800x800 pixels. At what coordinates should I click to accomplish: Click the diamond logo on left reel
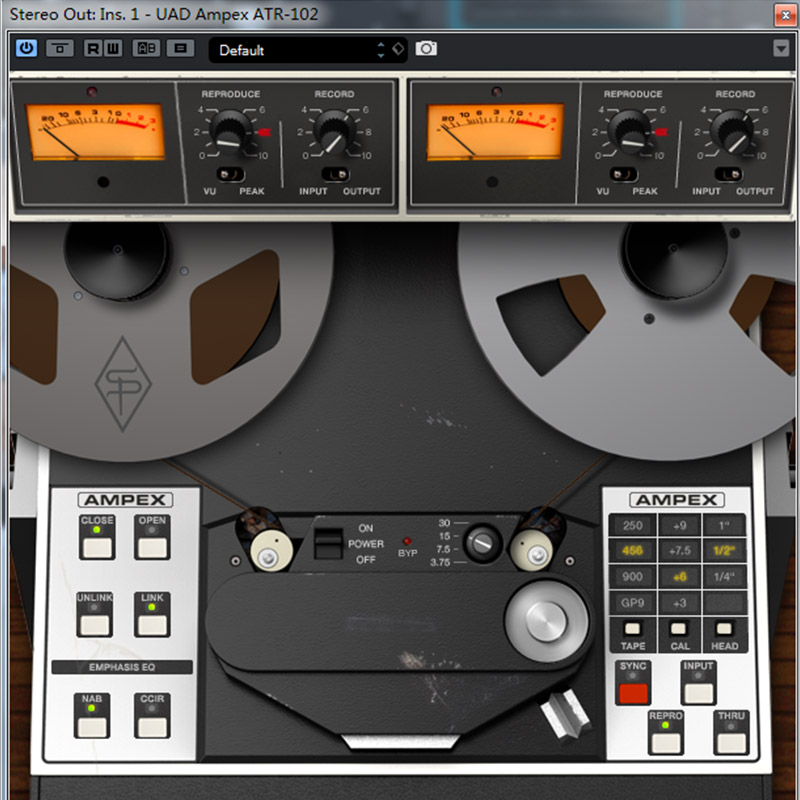pos(123,384)
